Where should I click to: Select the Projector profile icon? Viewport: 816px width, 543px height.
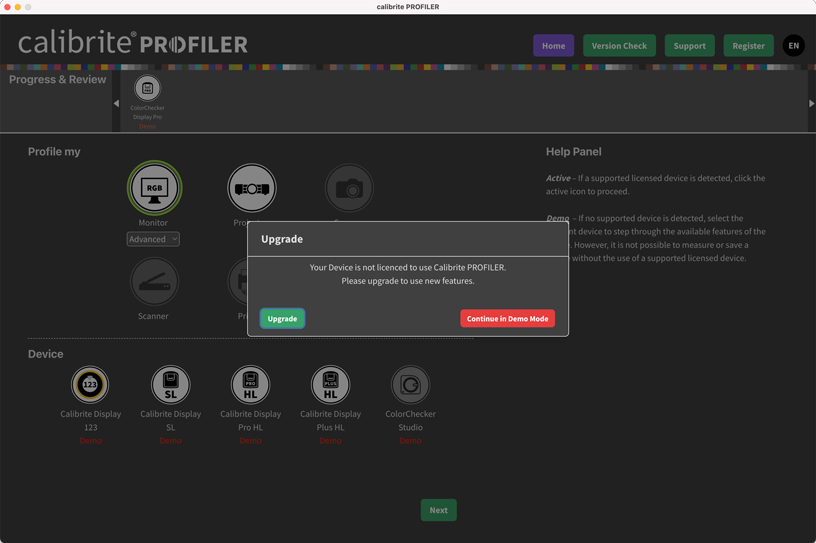251,188
